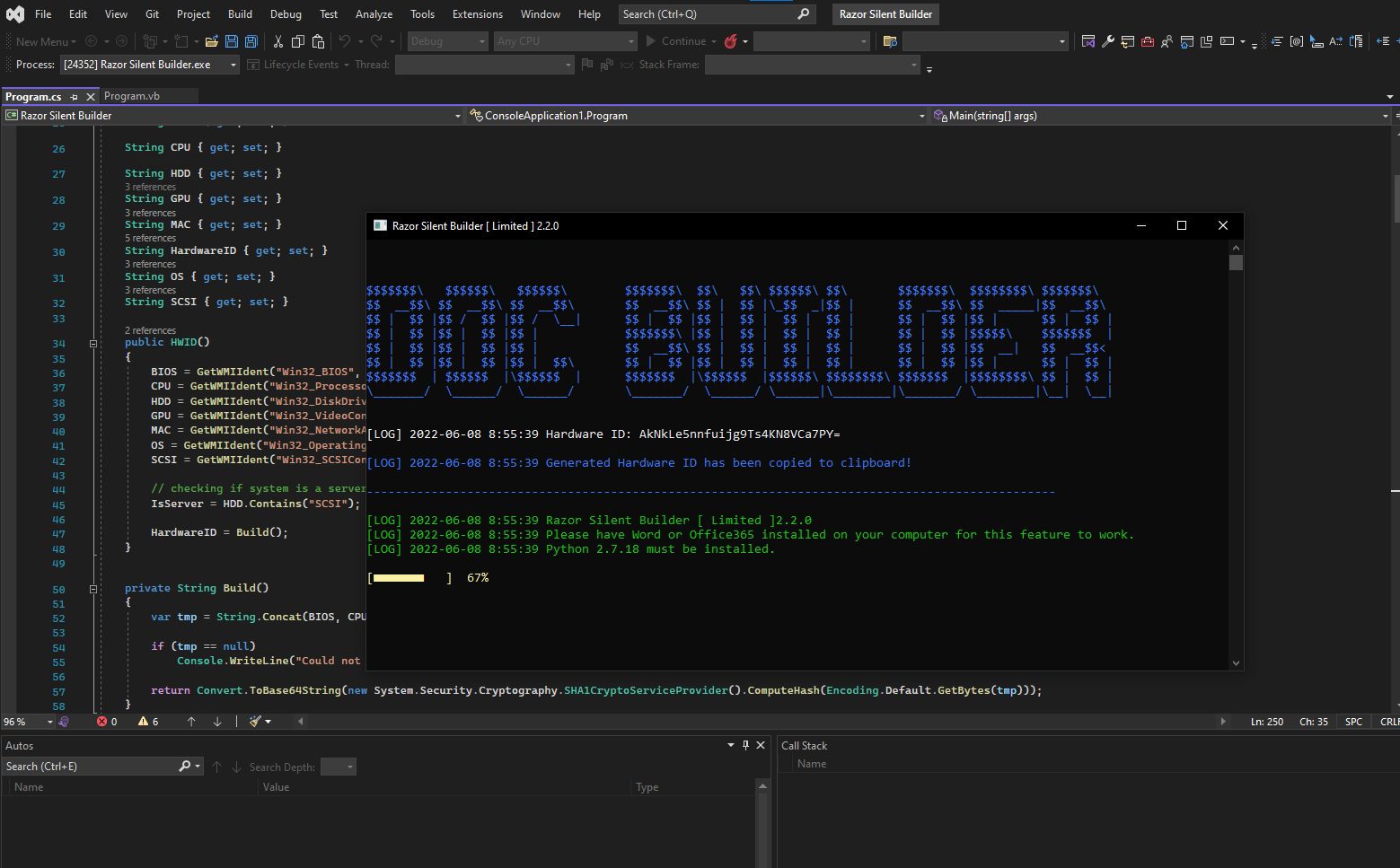
Task: Click the console progress bar at 67%
Action: coord(409,578)
